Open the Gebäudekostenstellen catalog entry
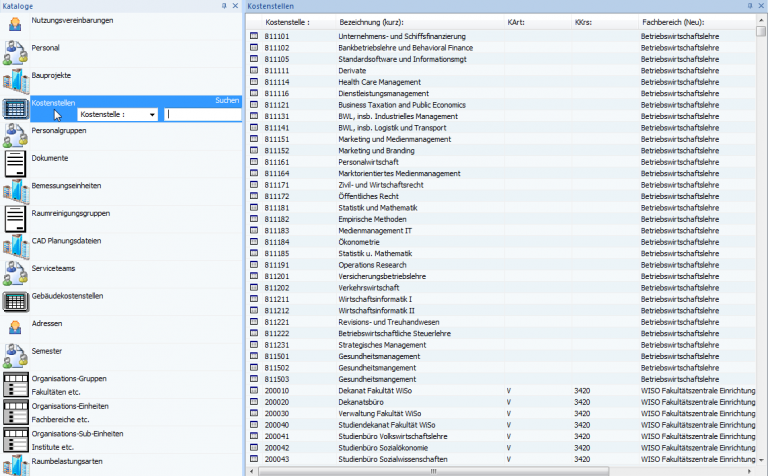Screen dimensions: 768x476 tap(68, 296)
